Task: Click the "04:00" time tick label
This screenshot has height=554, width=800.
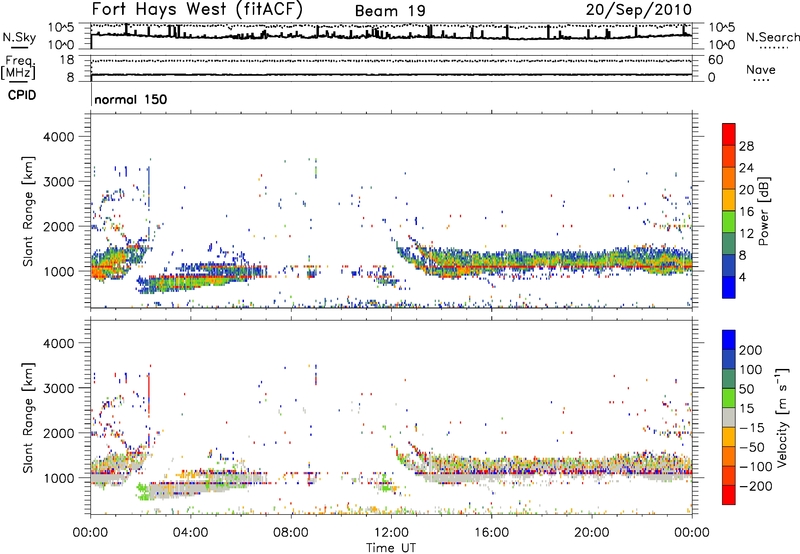Action: tap(190, 533)
